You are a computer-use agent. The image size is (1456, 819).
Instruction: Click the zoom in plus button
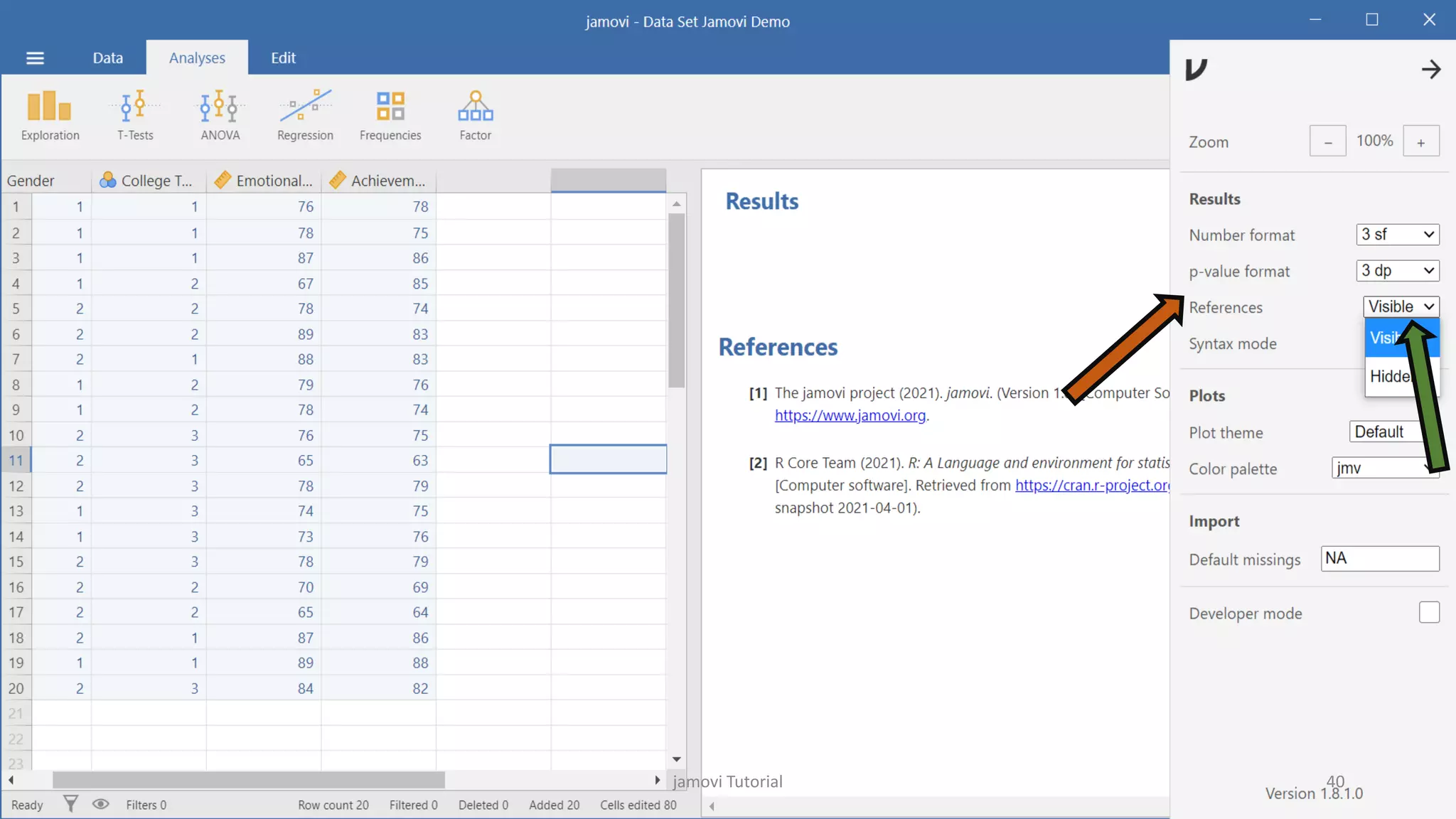(x=1420, y=141)
